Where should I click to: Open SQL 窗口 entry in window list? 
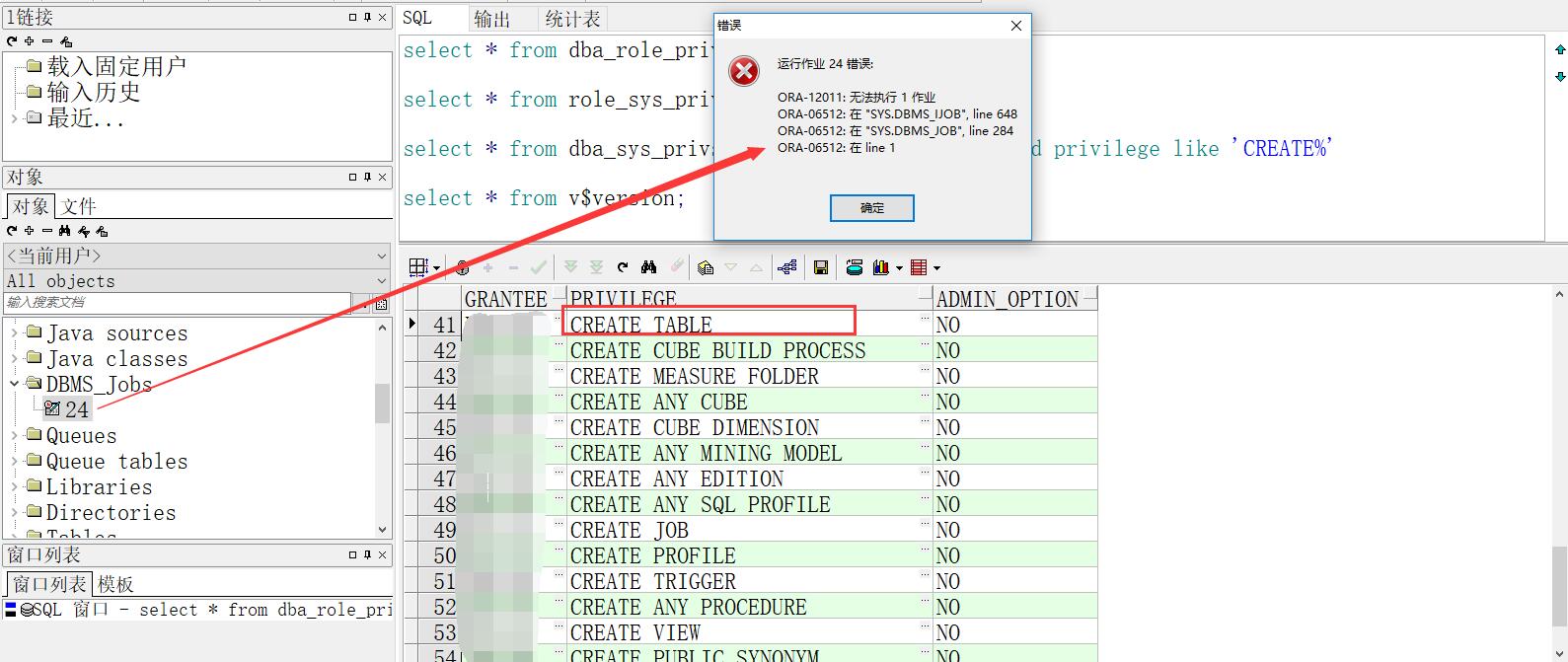point(197,610)
